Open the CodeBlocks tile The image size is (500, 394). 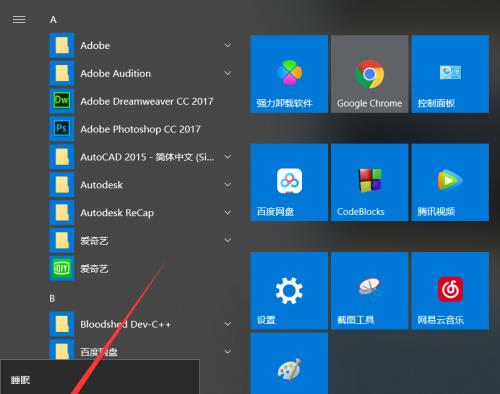370,182
